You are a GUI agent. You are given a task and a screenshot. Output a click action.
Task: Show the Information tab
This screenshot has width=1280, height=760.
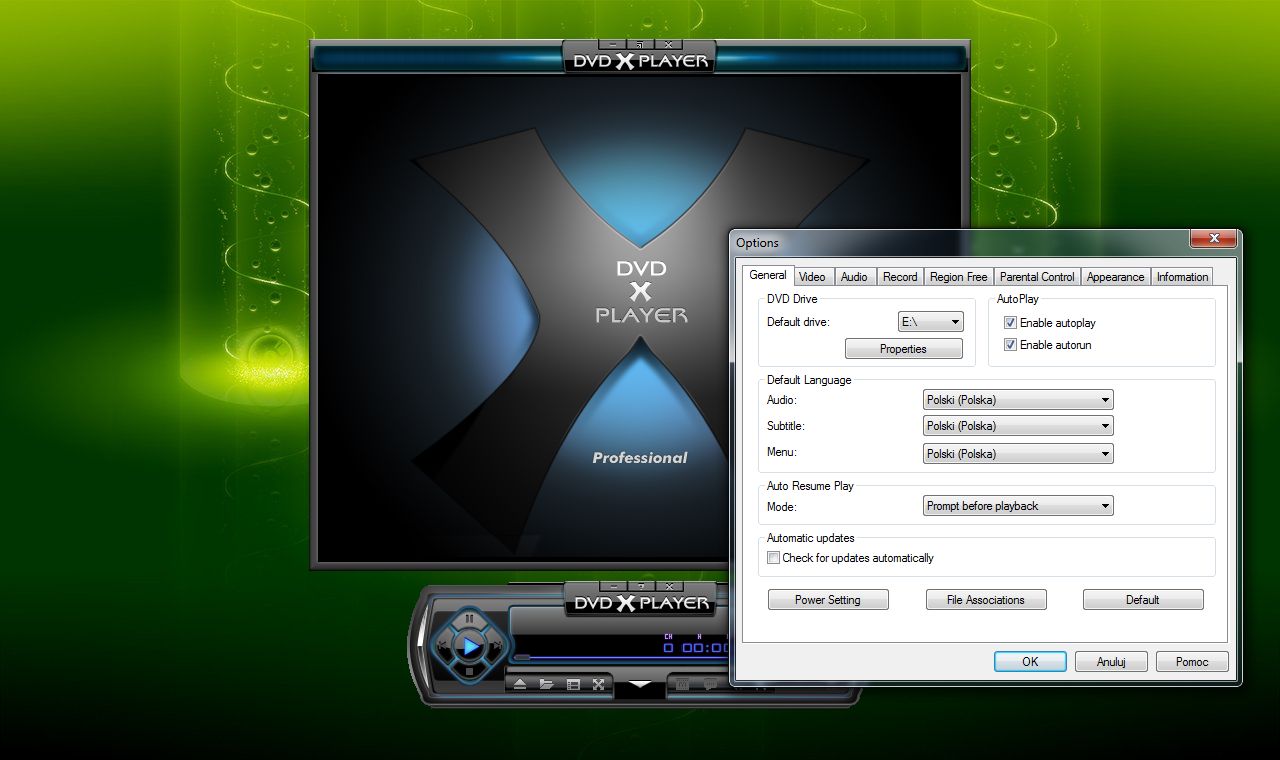(1182, 277)
